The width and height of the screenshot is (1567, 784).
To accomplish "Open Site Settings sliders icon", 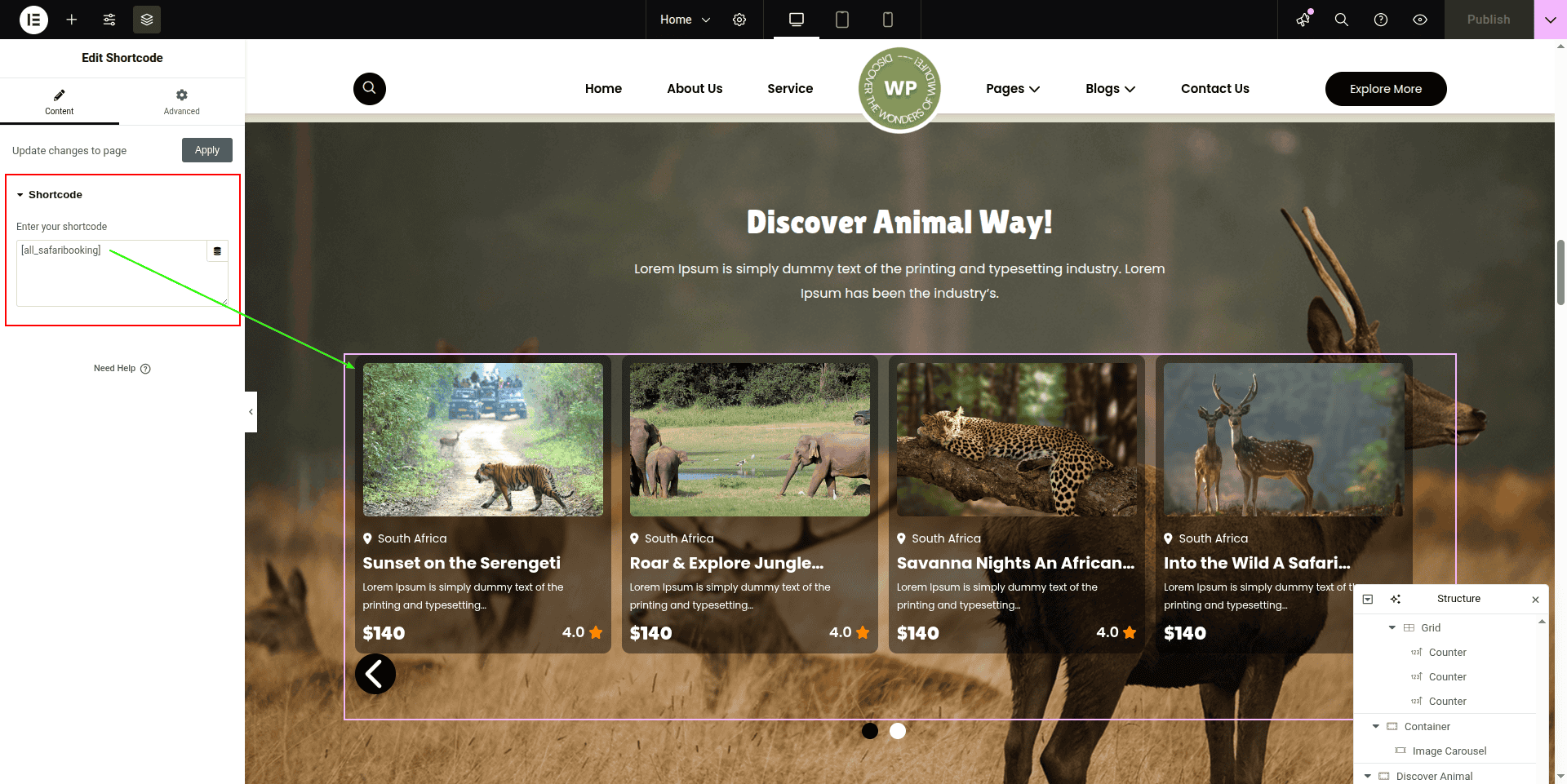I will [109, 20].
